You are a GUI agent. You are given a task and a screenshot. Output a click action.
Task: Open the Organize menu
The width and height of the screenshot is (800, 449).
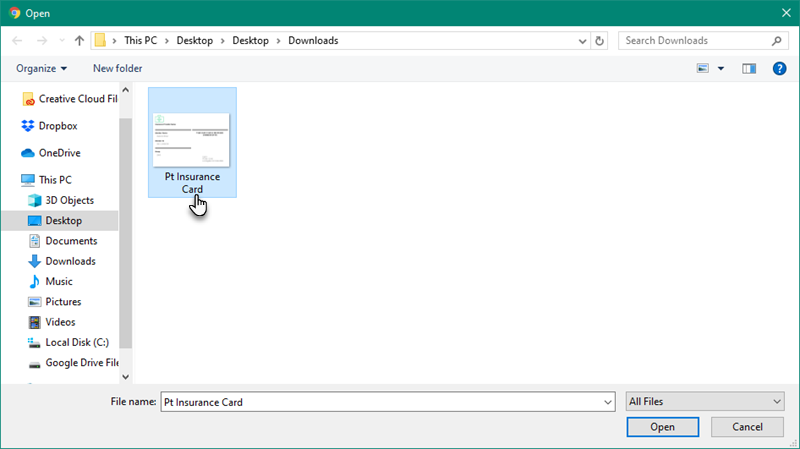(x=41, y=68)
